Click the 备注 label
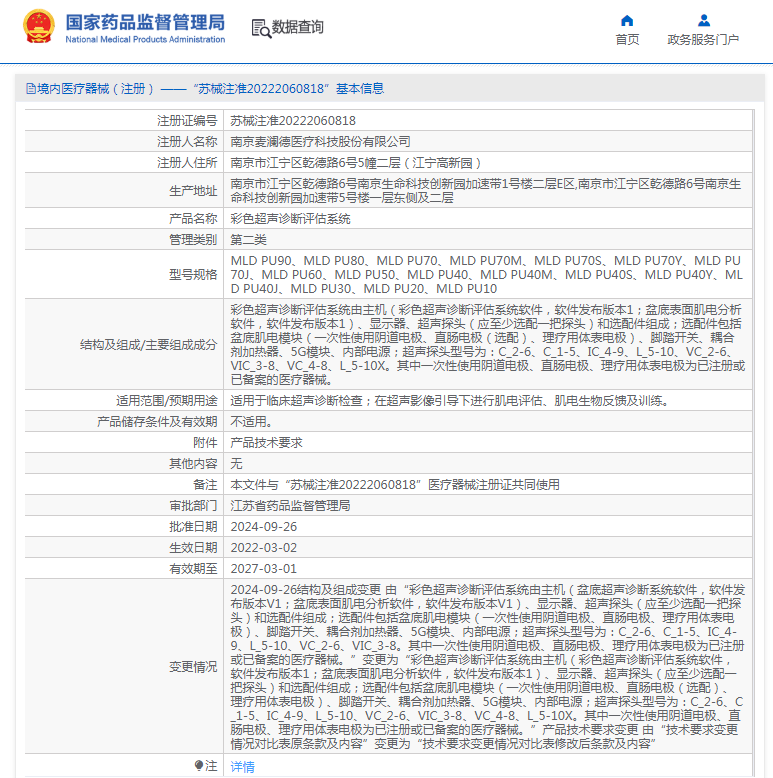Screen dimensions: 773x778 205,484
